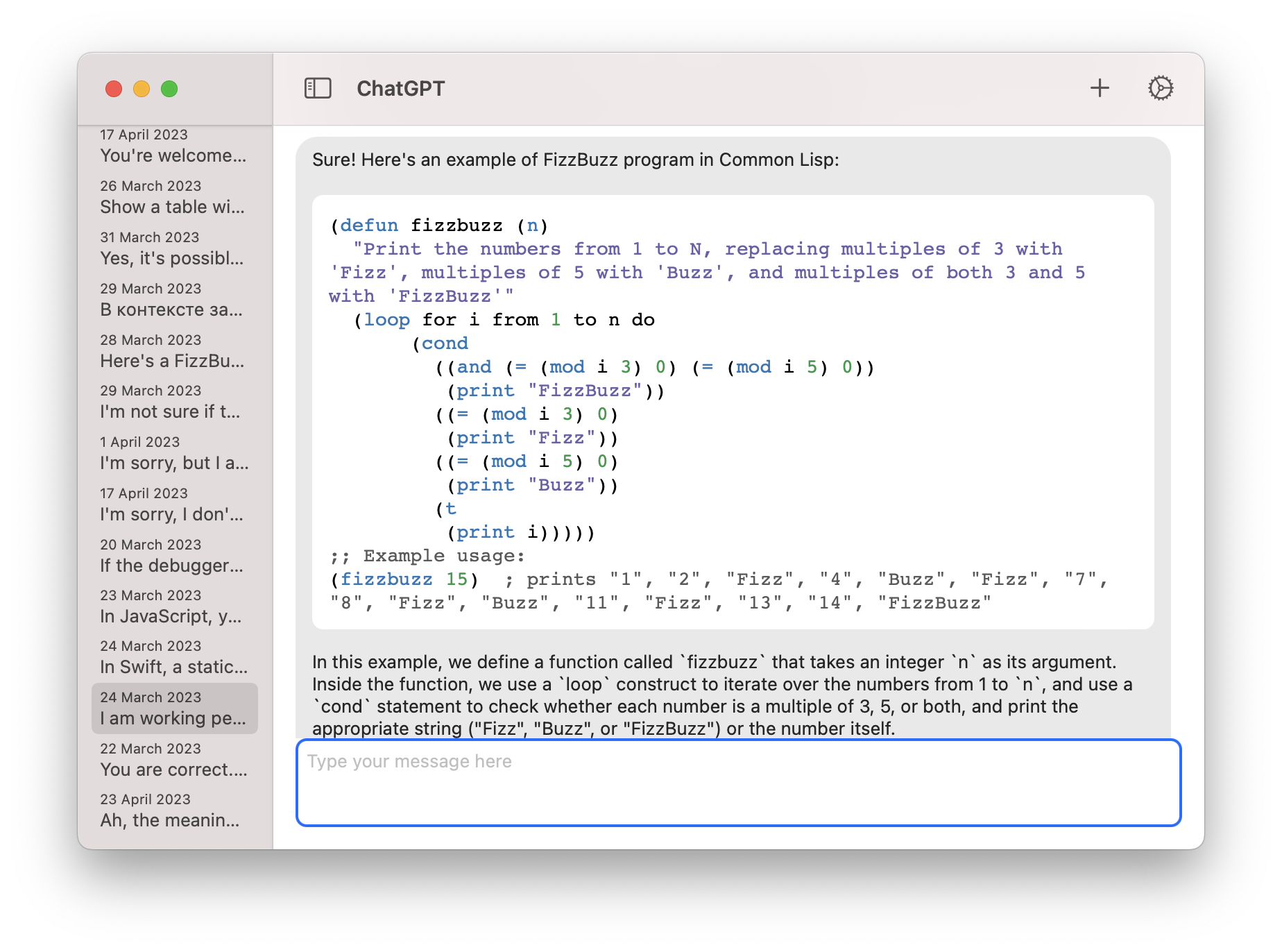Screen dimensions: 1282x952
Task: Click the "((and (= (mod i 3) 0)" line
Action: click(x=655, y=367)
